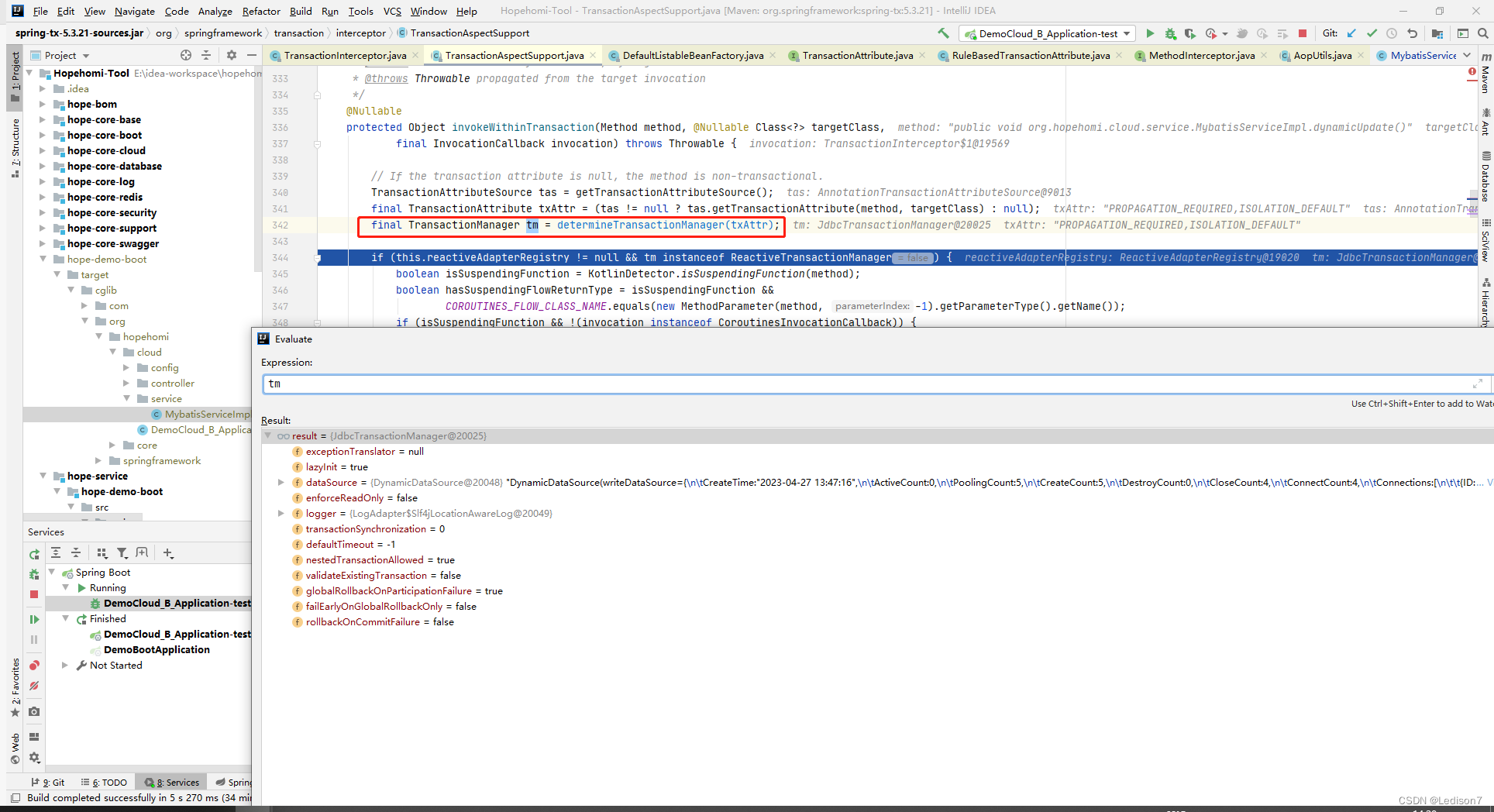This screenshot has height=812, width=1494.
Task: Open the Refactor menu
Action: [x=261, y=11]
